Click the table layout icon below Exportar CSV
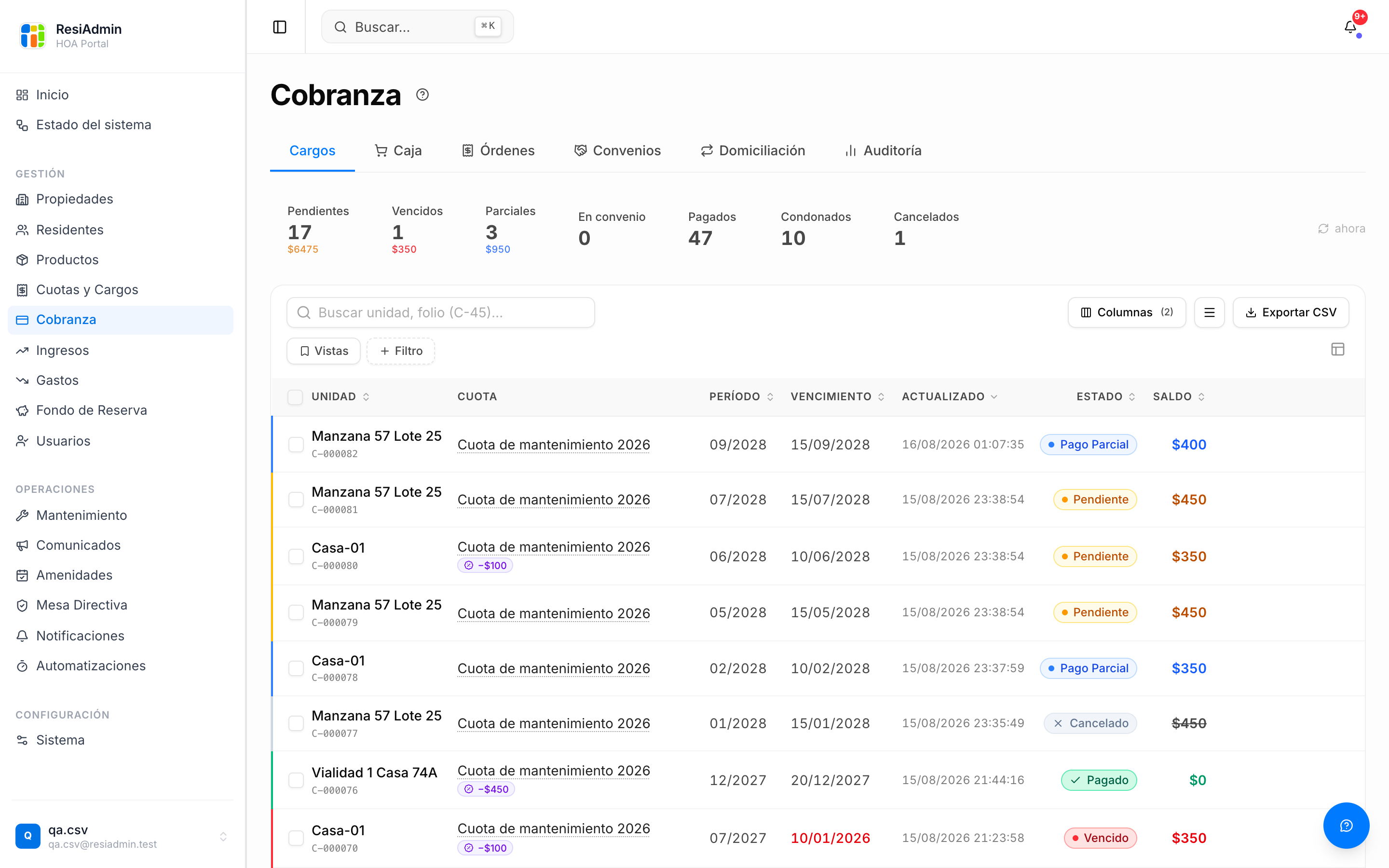The width and height of the screenshot is (1389, 868). pos(1337,349)
